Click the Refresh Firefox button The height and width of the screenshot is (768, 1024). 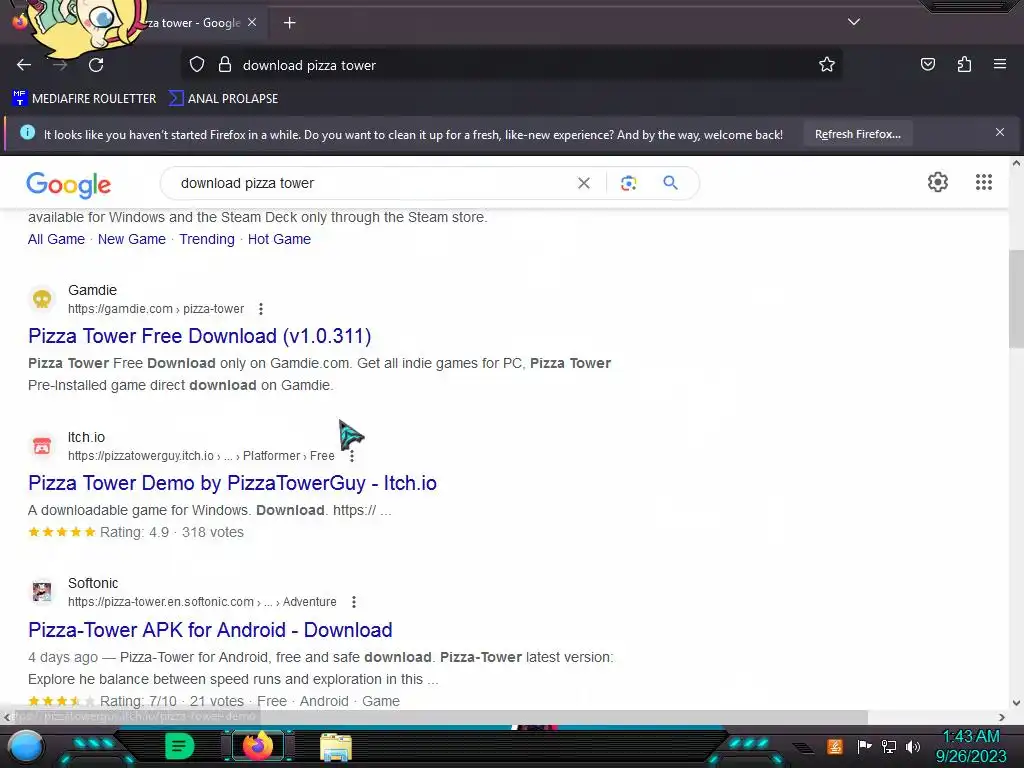pos(857,135)
